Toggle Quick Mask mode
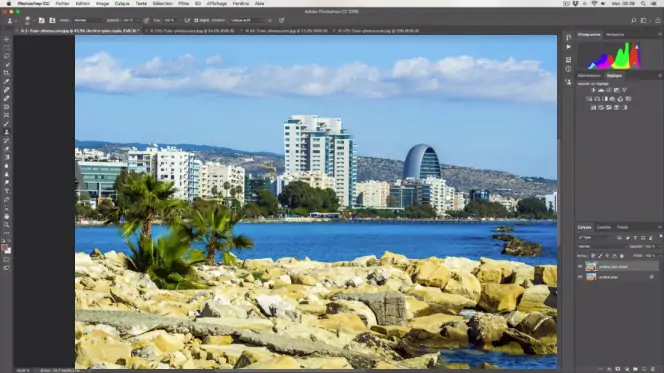664x373 pixels. 6,260
